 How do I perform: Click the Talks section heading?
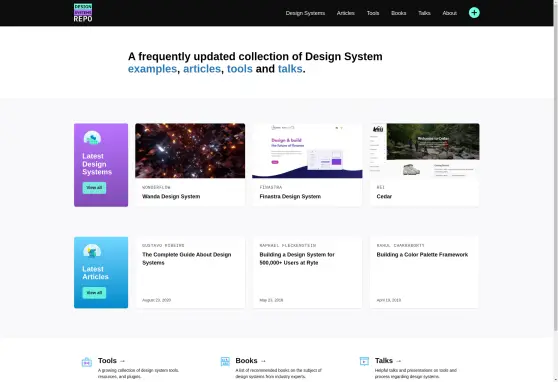(388, 361)
